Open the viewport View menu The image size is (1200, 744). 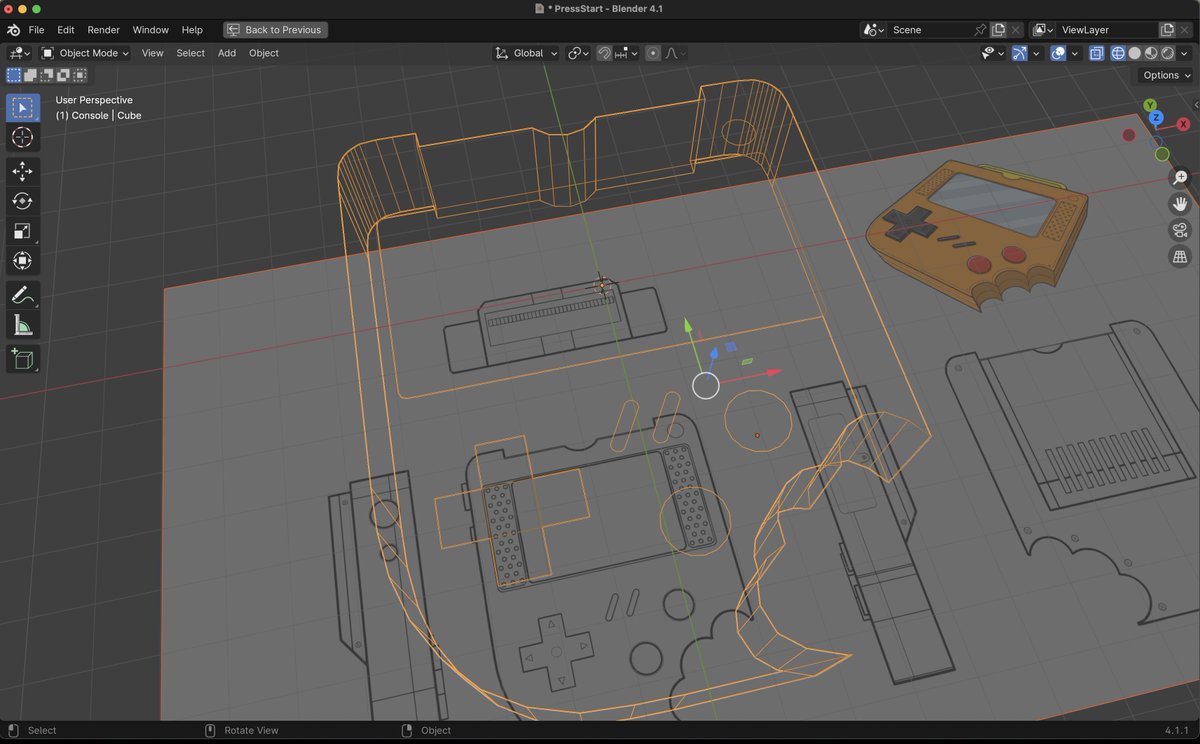pyautogui.click(x=152, y=53)
